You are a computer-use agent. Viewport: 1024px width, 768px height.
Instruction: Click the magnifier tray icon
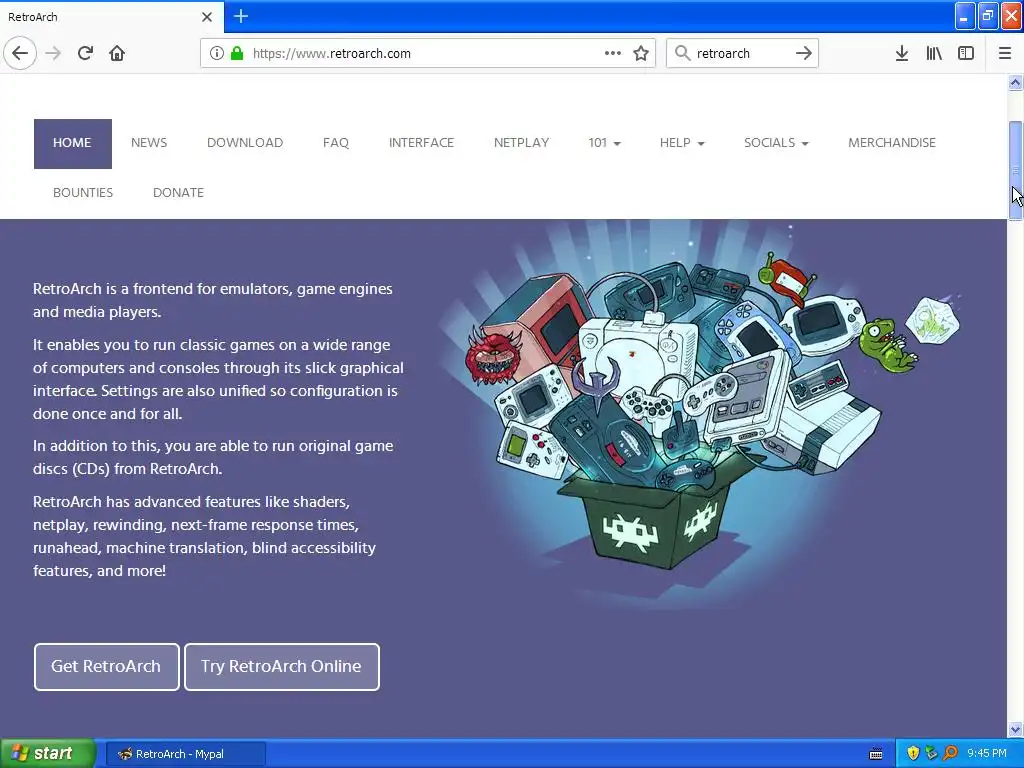tap(950, 754)
